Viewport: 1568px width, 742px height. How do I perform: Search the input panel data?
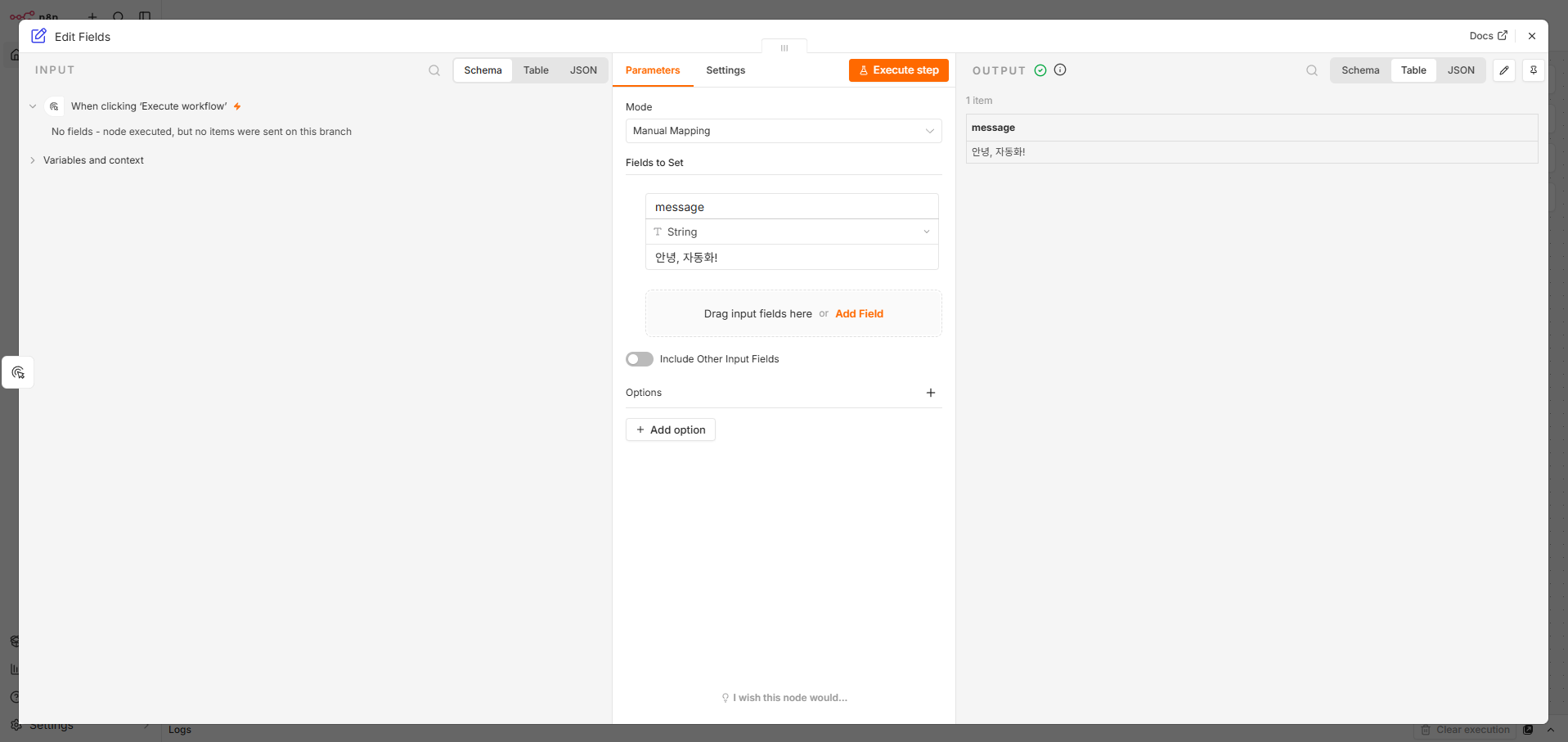tap(434, 70)
